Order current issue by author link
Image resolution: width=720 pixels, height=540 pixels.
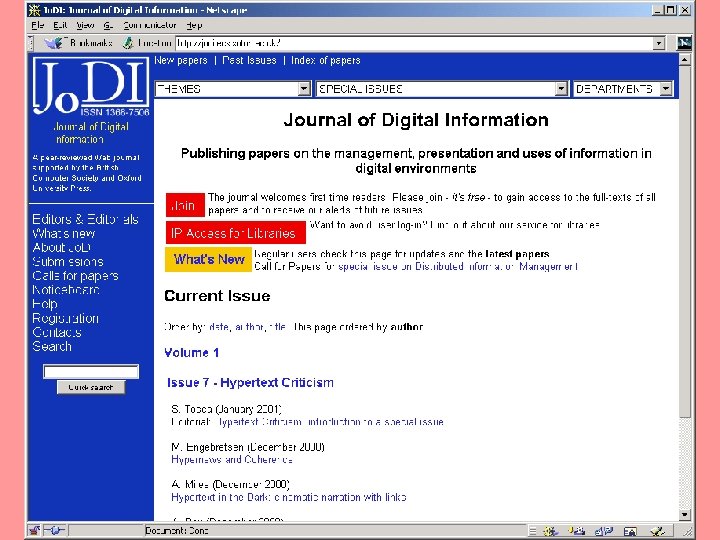249,327
